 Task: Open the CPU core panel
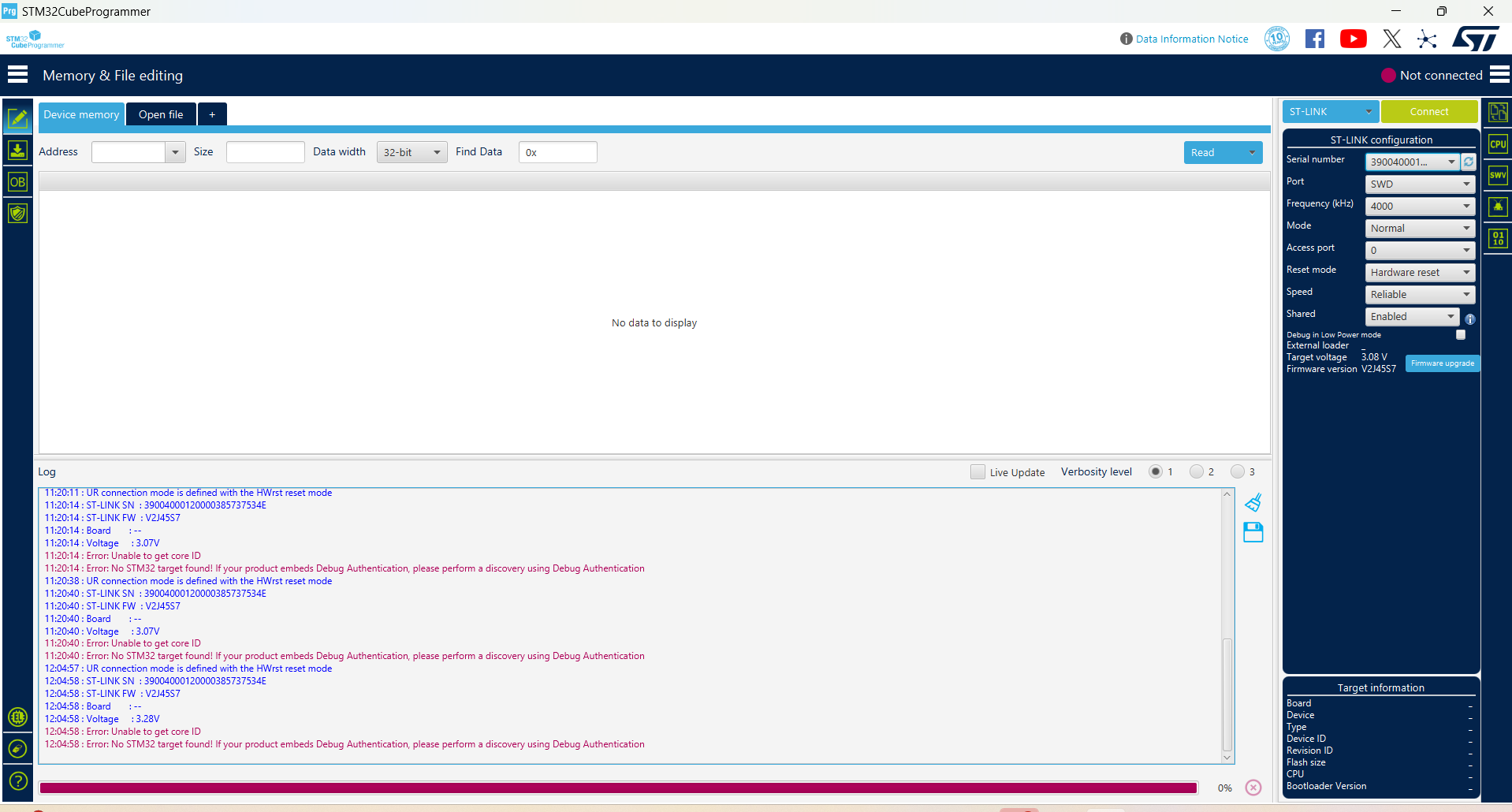point(1497,143)
